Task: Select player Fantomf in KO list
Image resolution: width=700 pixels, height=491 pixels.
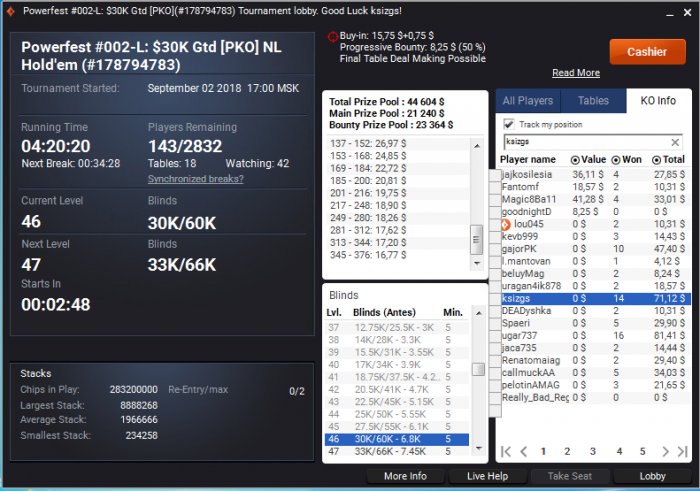Action: coord(596,187)
